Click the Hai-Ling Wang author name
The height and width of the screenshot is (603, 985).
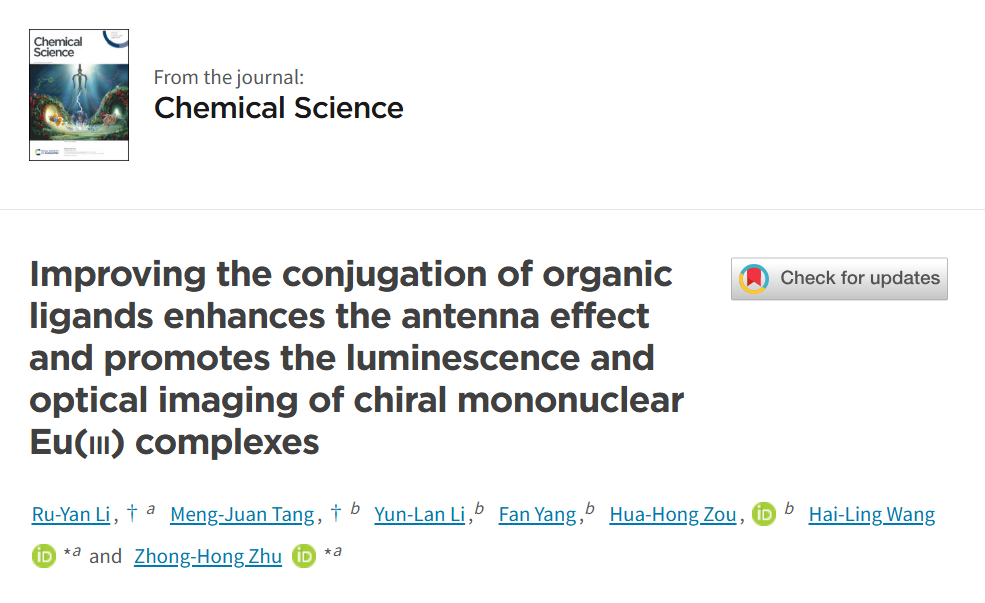click(x=872, y=515)
